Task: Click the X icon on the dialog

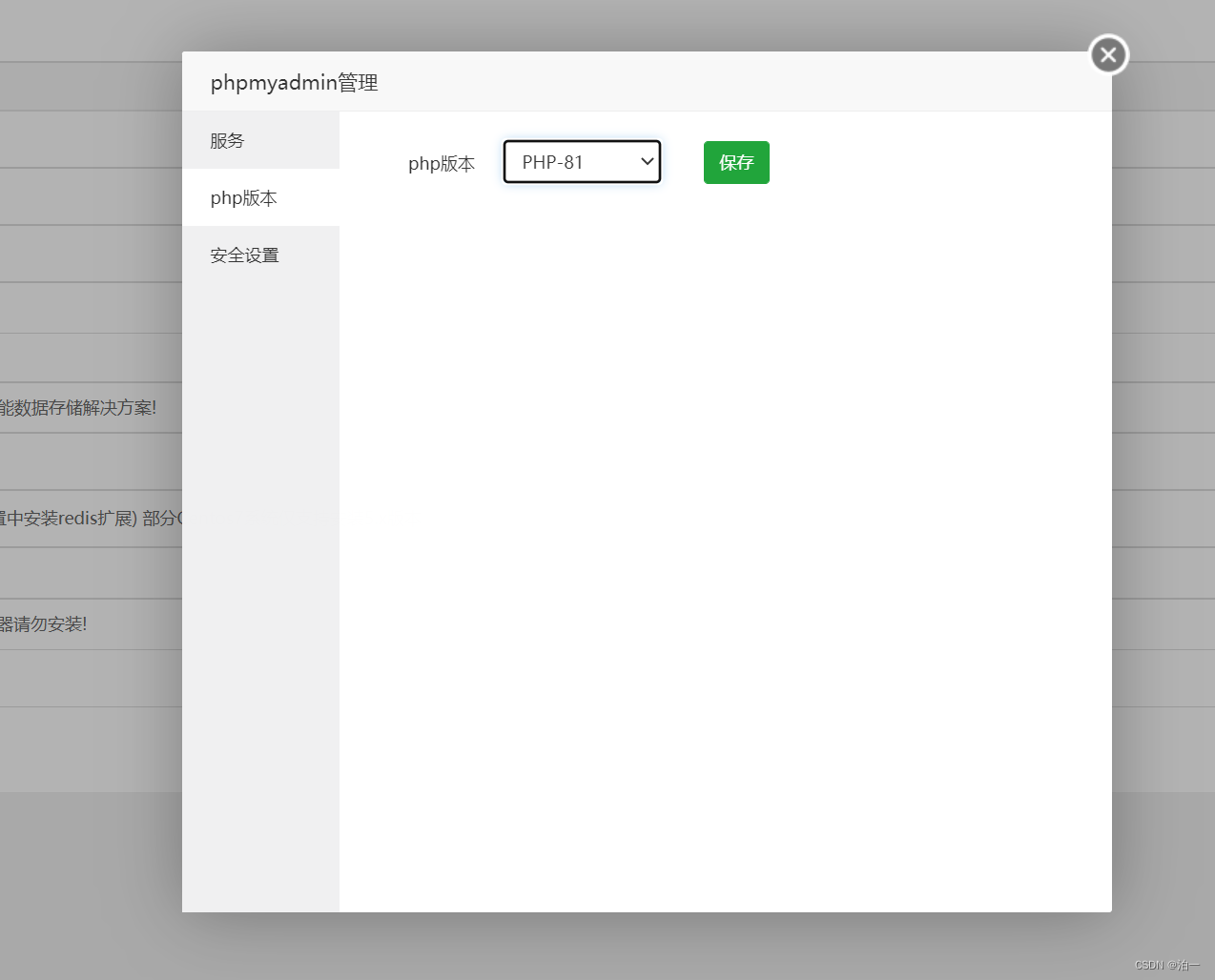Action: 1107,54
